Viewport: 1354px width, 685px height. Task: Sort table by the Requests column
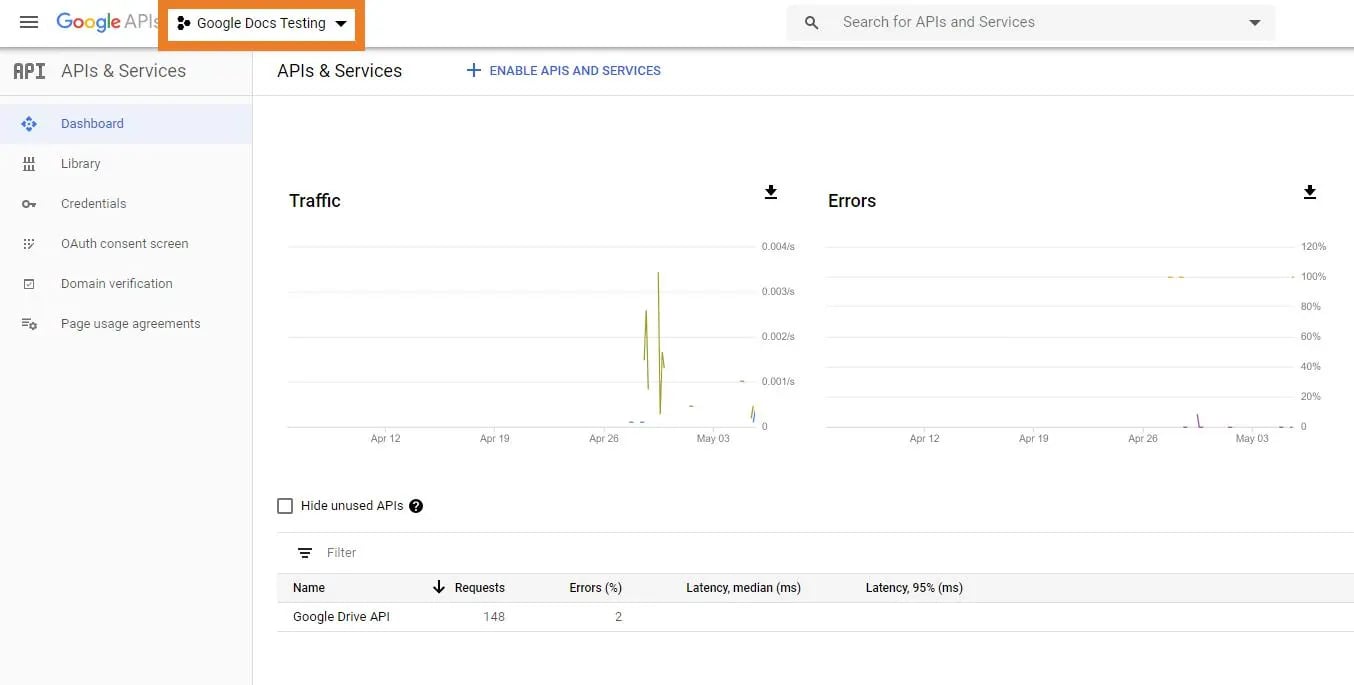click(480, 588)
